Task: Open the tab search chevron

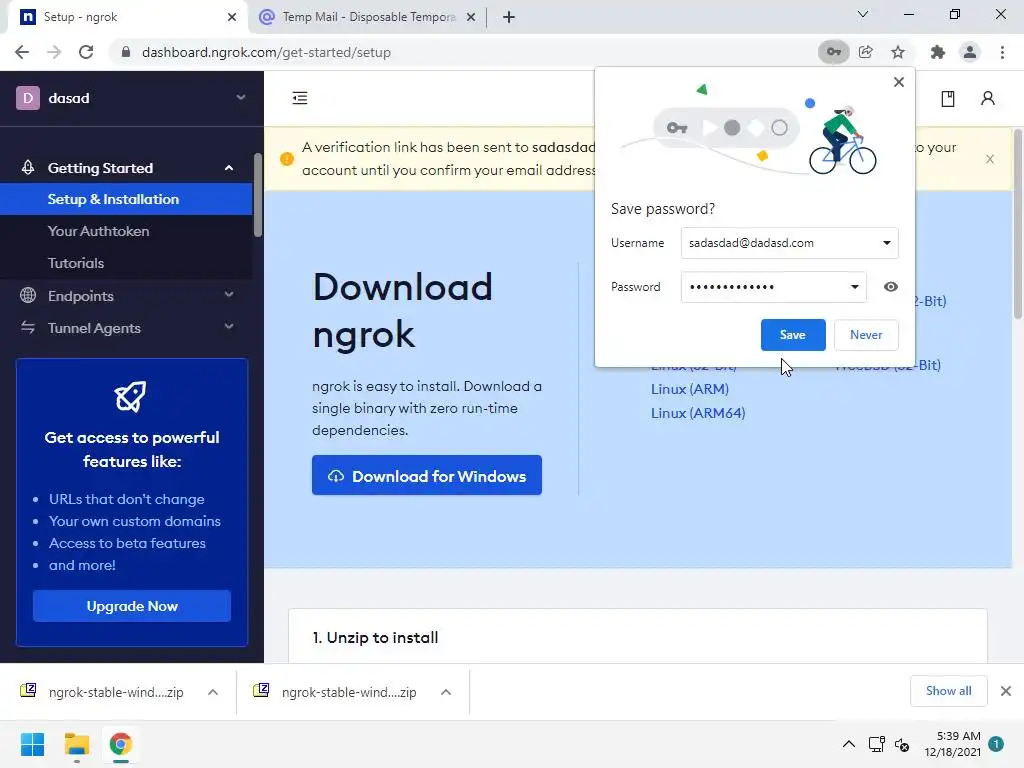Action: point(863,14)
